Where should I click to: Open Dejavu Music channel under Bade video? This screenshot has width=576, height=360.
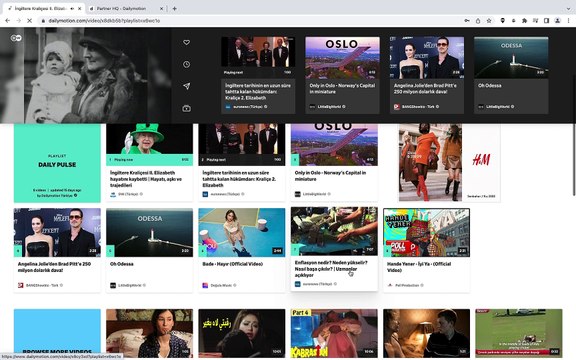(221, 285)
